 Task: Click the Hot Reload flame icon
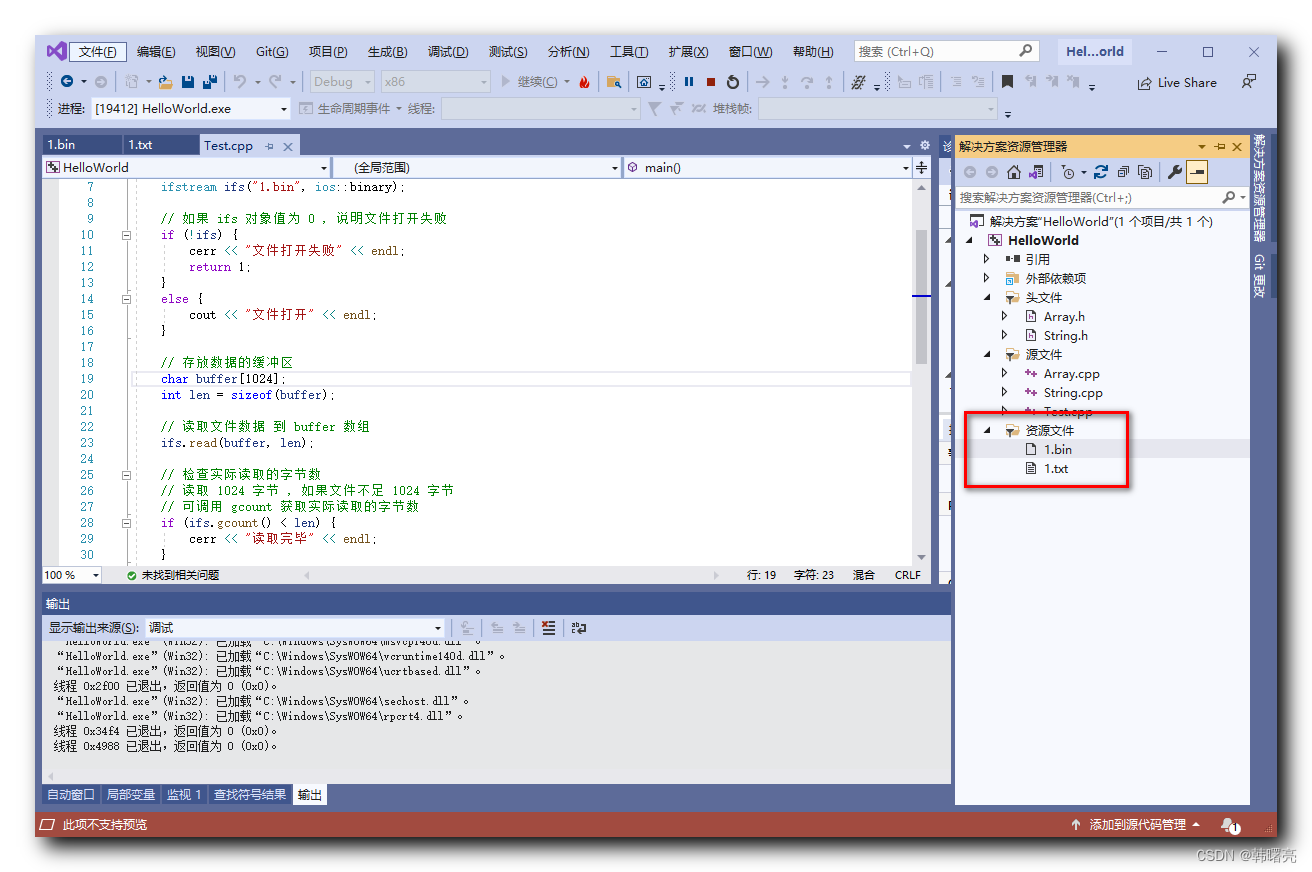[x=584, y=82]
